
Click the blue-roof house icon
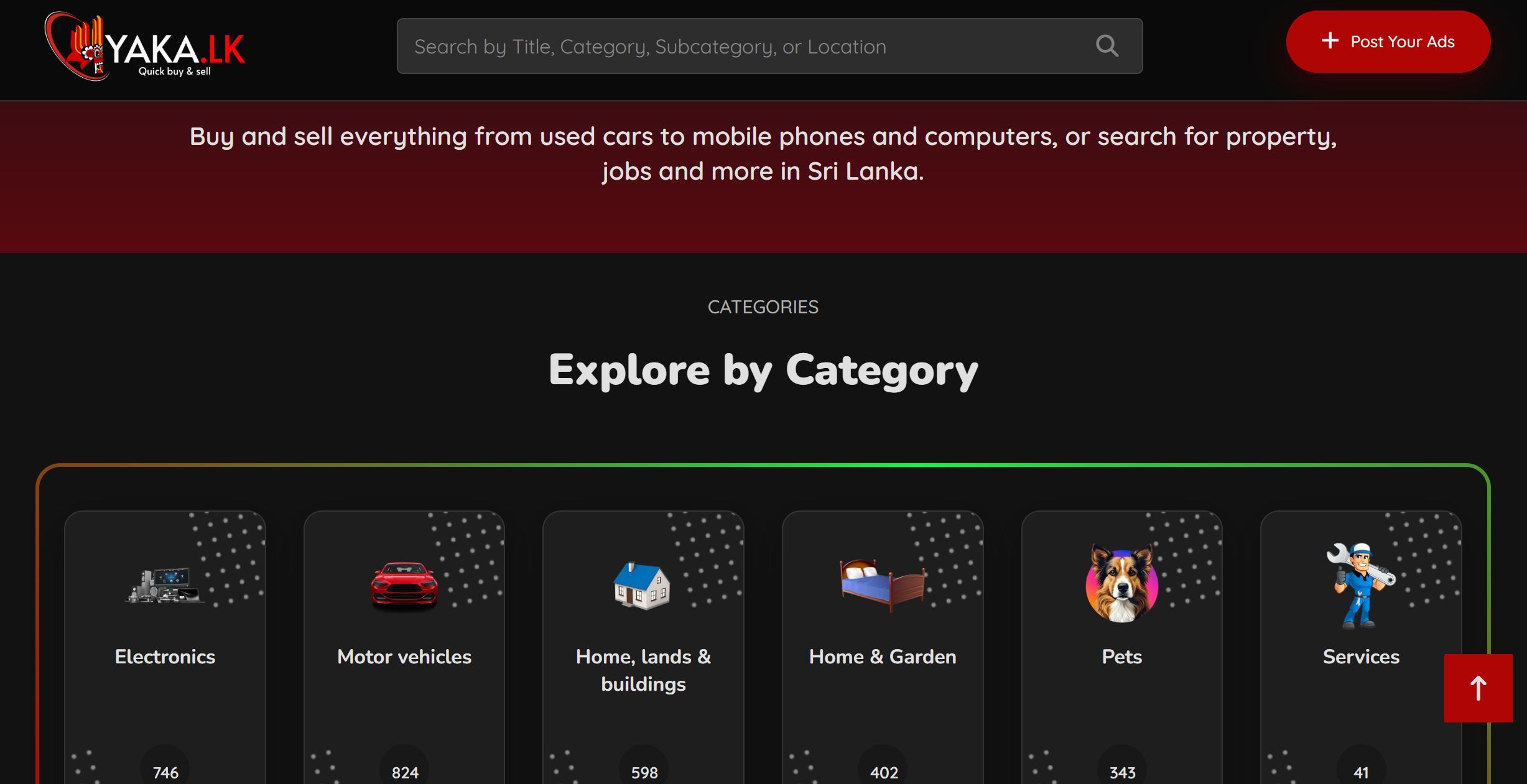pyautogui.click(x=643, y=585)
